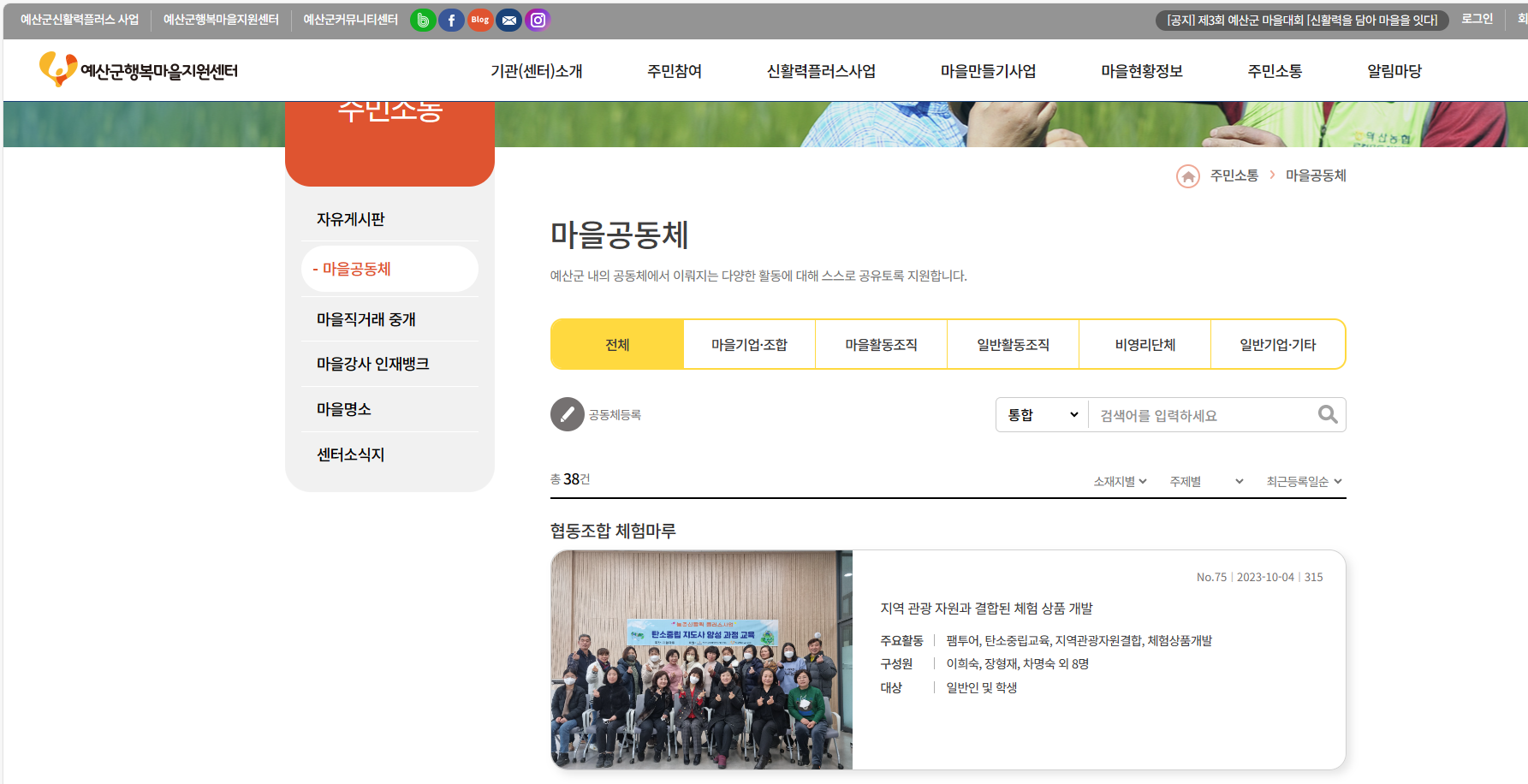Select the 마을기업·조합 tab

click(x=749, y=344)
